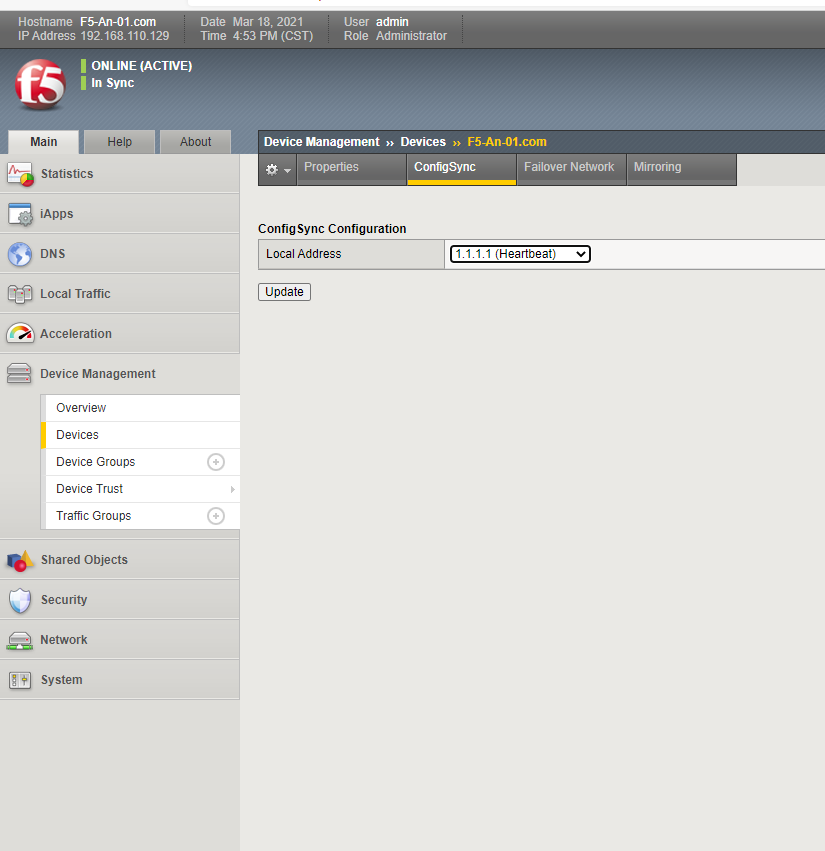Click the Shared Objects shapes icon
Viewport: 825px width, 851px height.
[x=20, y=560]
